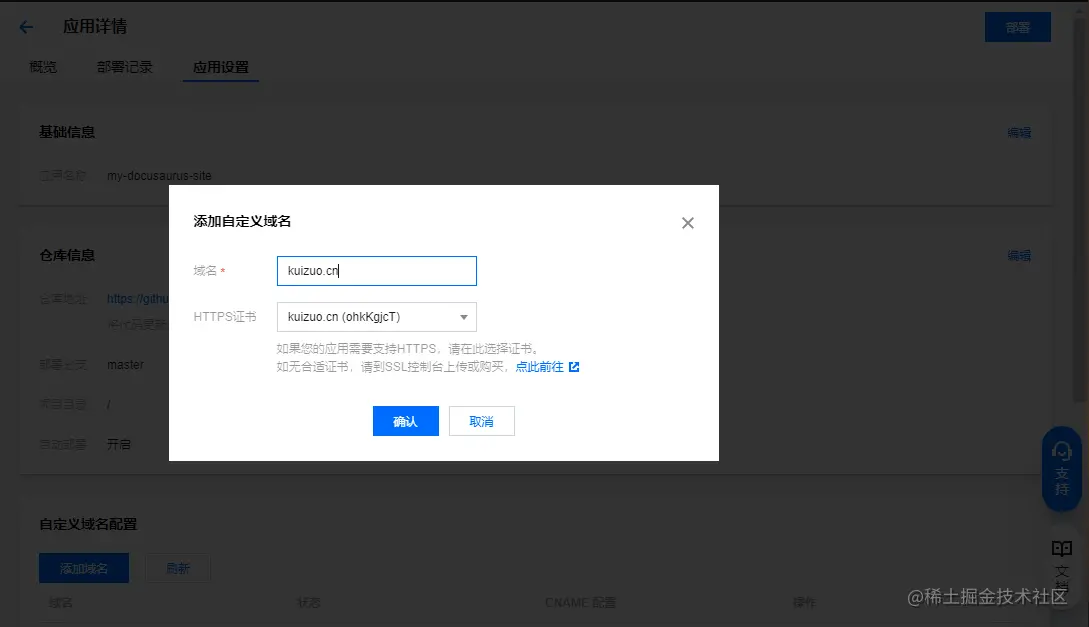Switch to the 部署记录 tab
Screen dimensions: 1089x627
tap(124, 67)
